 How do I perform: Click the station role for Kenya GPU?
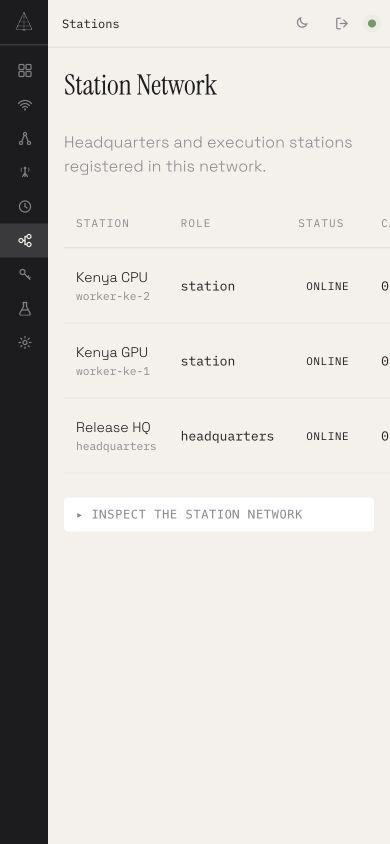click(x=208, y=361)
